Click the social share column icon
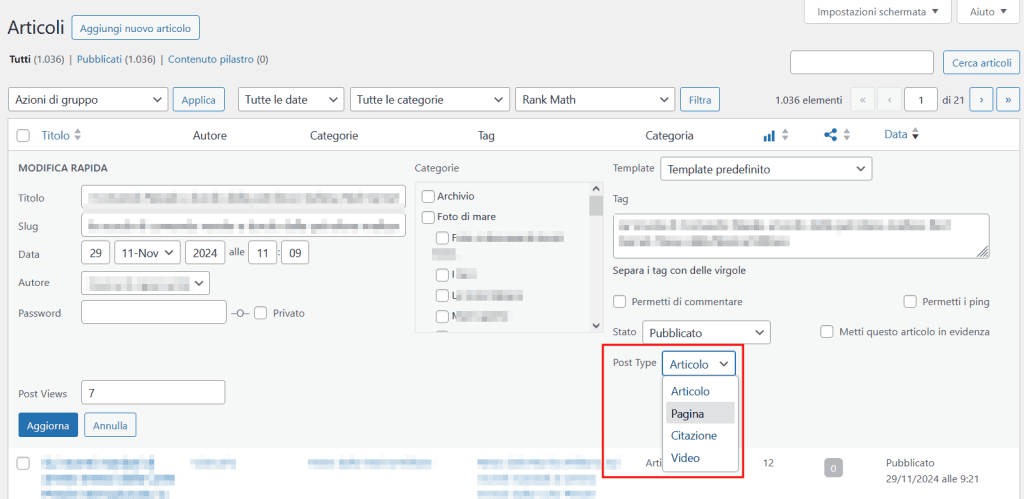The height and width of the screenshot is (499, 1024). [831, 135]
